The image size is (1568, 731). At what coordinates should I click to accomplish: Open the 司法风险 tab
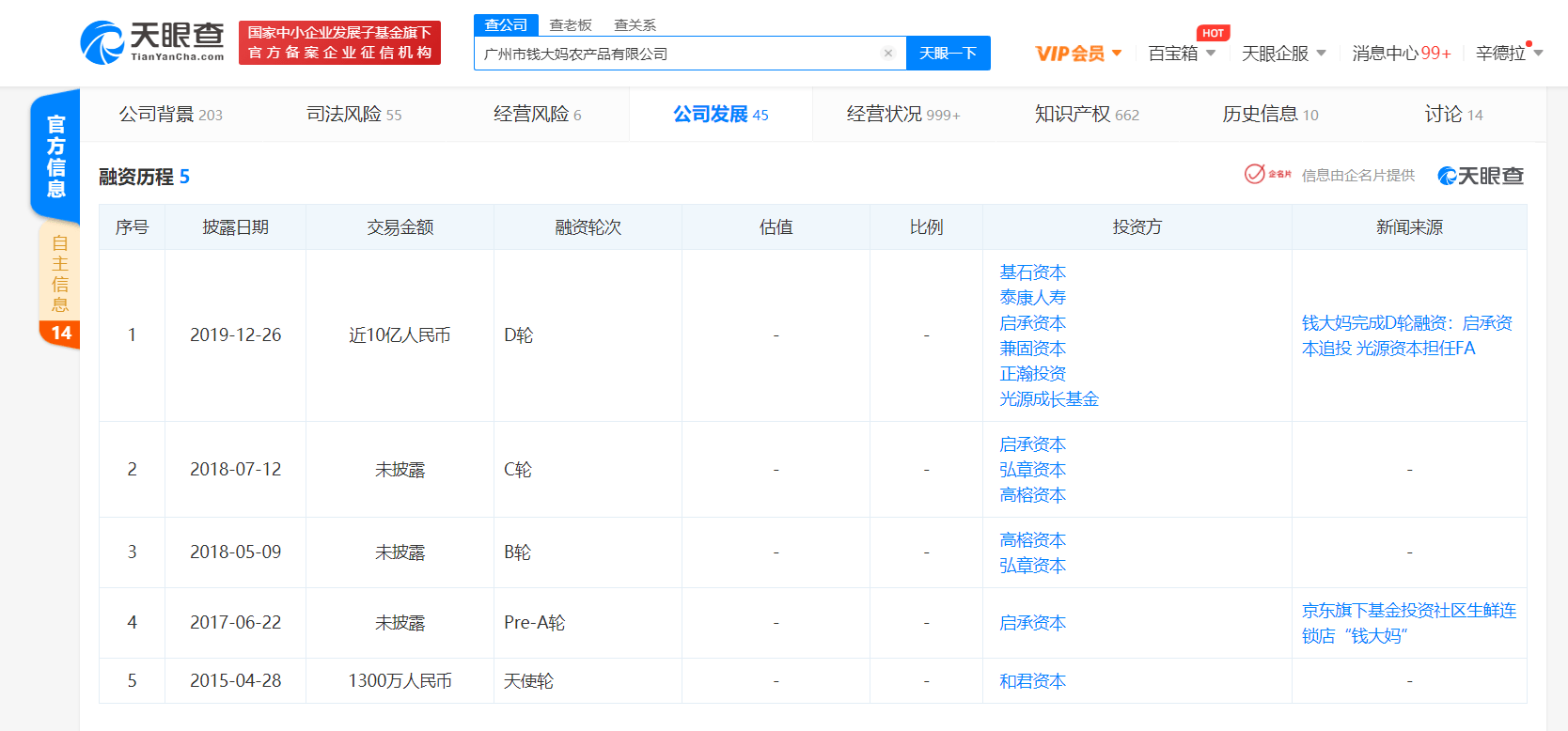point(353,115)
